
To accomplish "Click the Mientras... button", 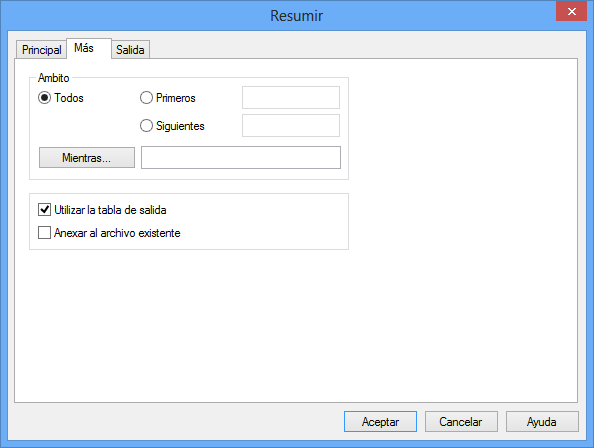I will pyautogui.click(x=87, y=158).
